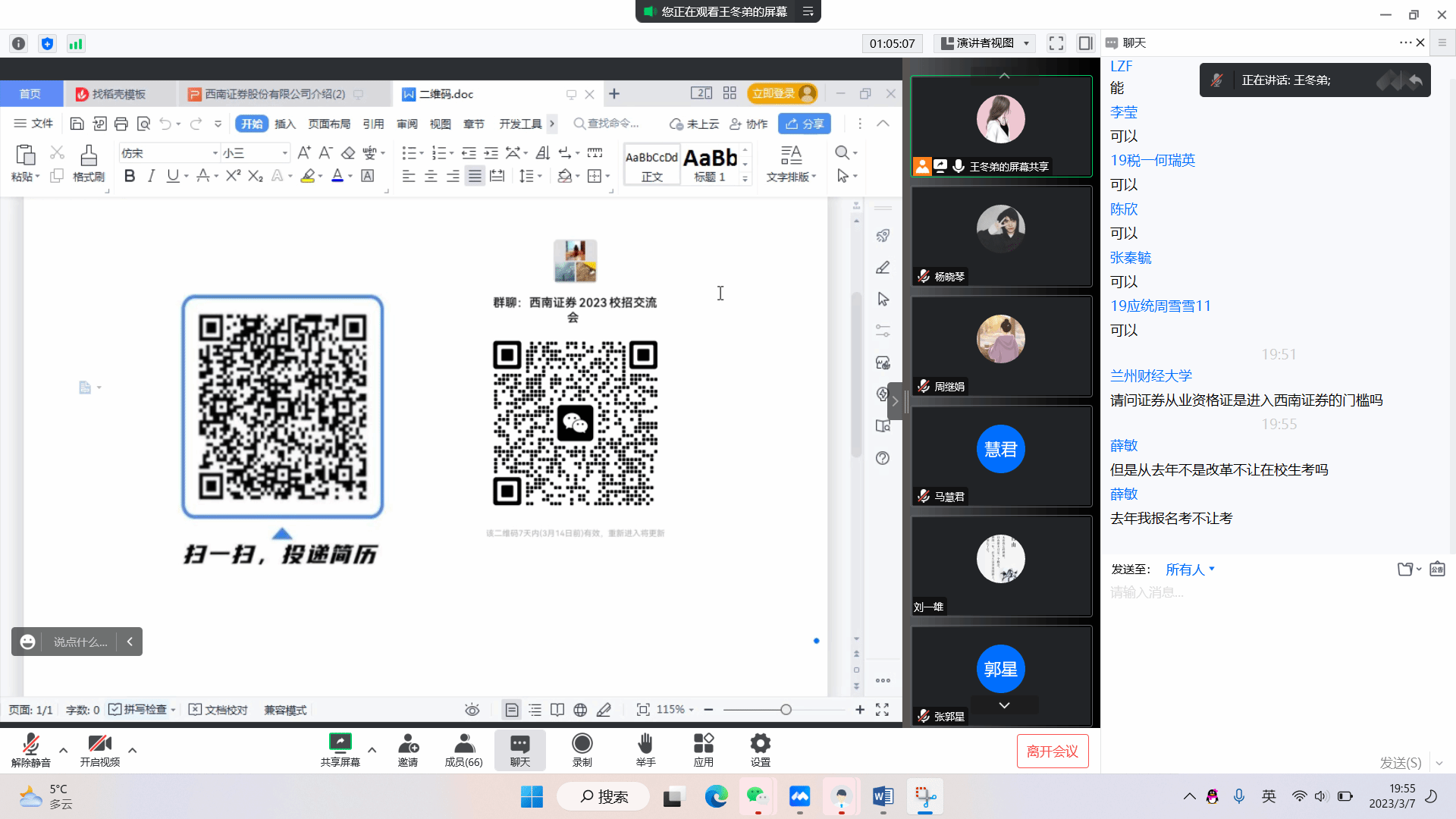Expand share options arrow beside 共享屏幕
Screen dimensions: 1456x819
coord(372,750)
